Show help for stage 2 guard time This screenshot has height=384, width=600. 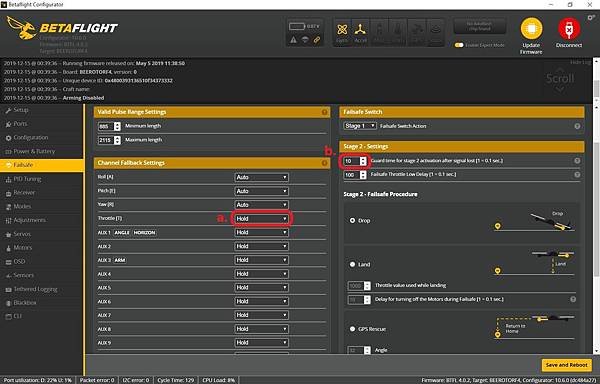(577, 161)
